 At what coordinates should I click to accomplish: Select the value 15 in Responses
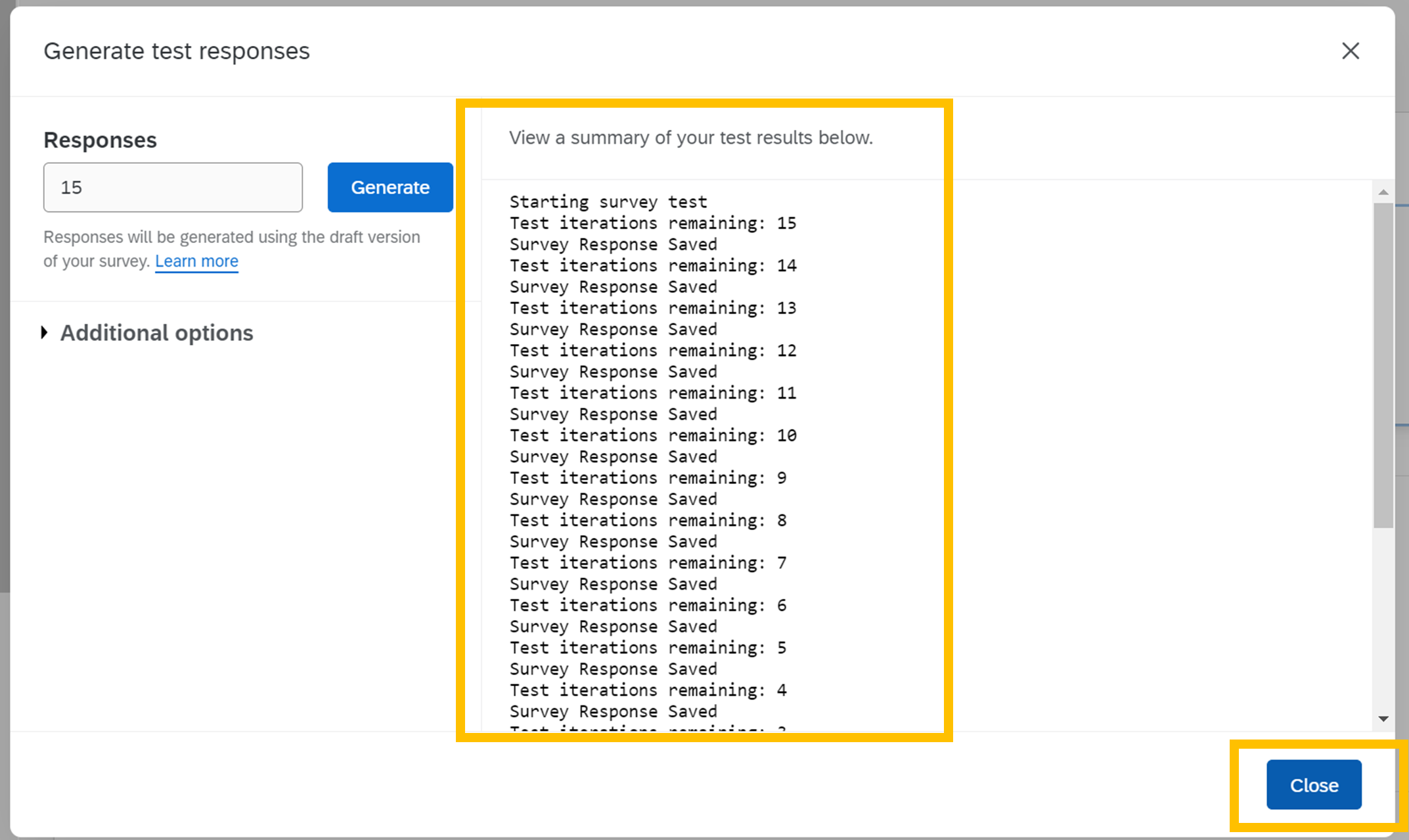(x=72, y=187)
